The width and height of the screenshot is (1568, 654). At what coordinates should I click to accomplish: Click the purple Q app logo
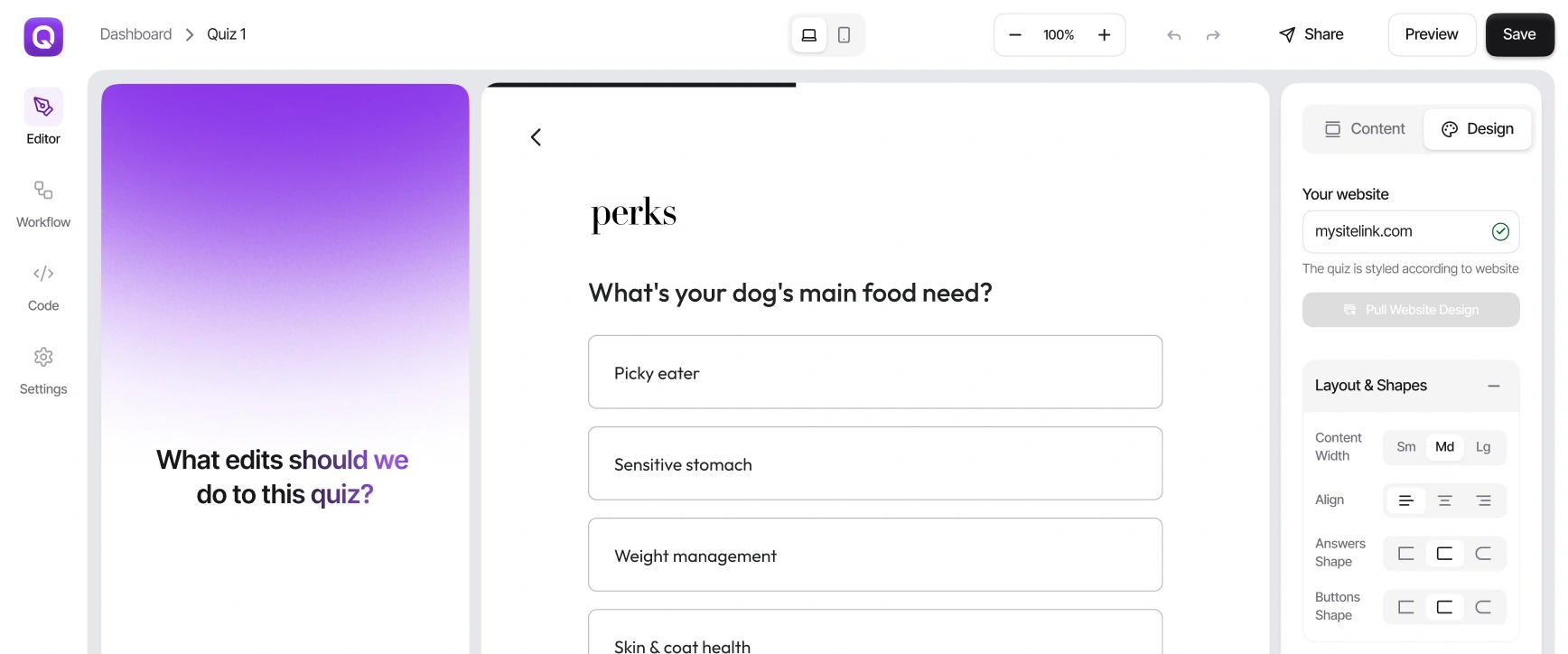pyautogui.click(x=43, y=37)
